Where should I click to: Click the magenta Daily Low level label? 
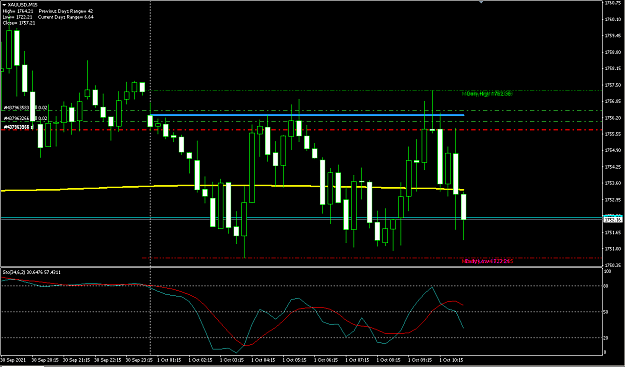[x=487, y=261]
